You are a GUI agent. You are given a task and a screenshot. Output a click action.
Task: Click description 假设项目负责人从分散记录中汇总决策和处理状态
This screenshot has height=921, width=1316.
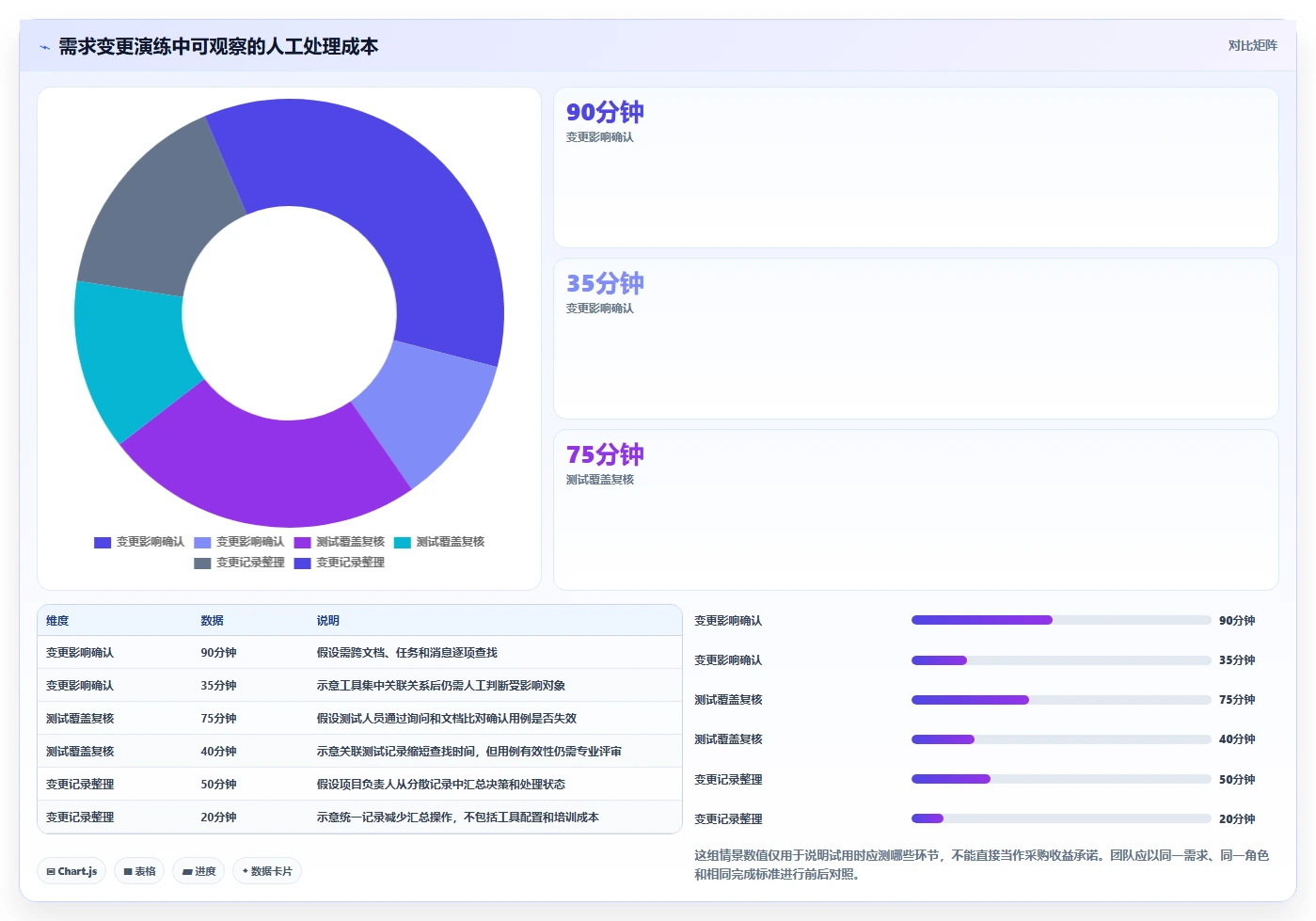click(x=440, y=785)
